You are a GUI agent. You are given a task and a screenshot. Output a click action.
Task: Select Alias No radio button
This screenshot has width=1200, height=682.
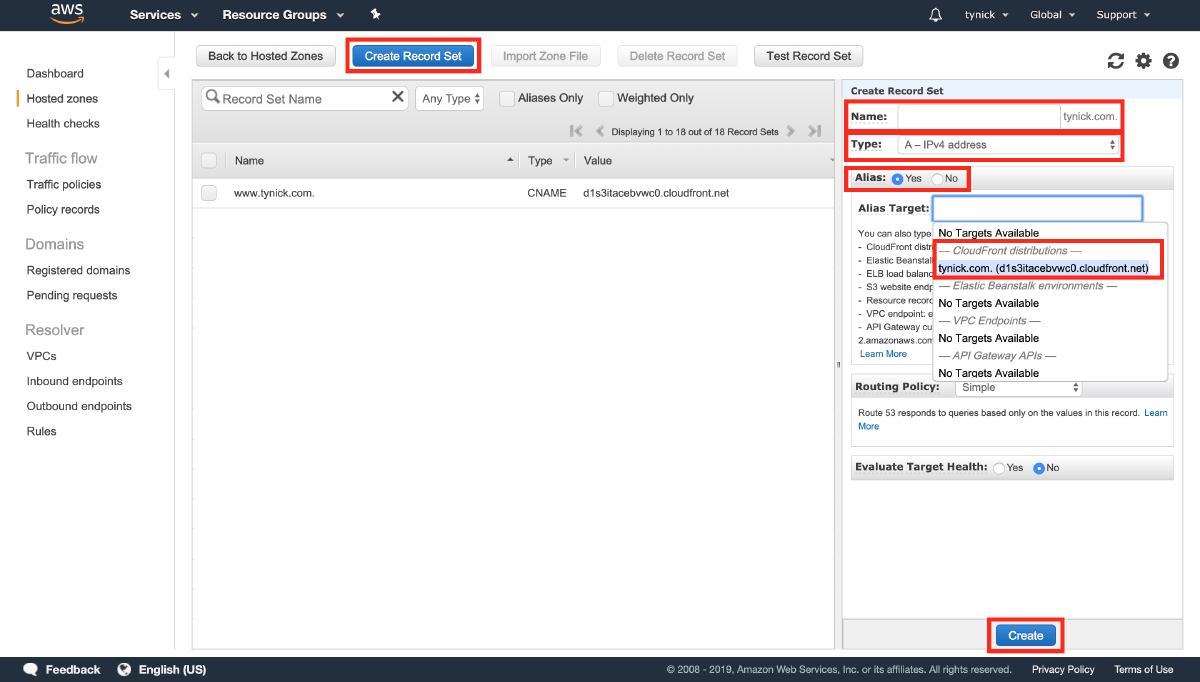[937, 179]
